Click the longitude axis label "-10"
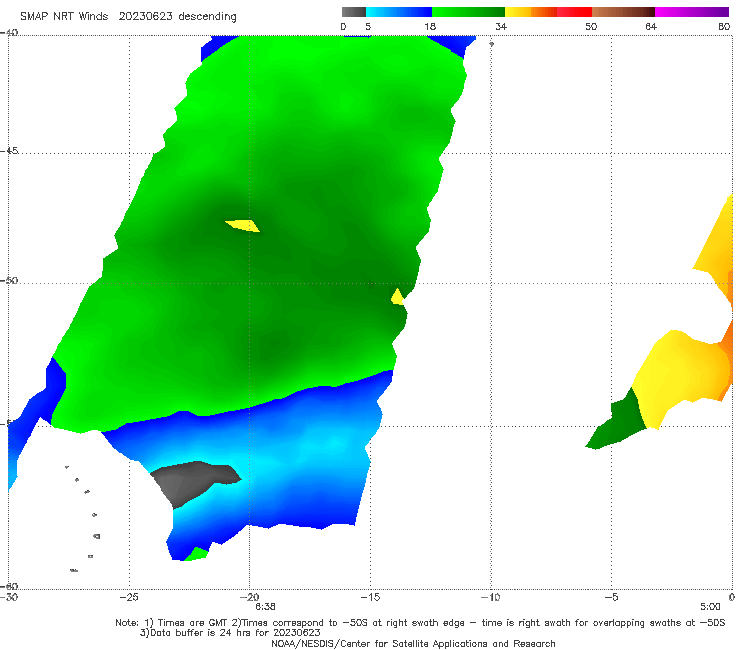 pos(491,597)
